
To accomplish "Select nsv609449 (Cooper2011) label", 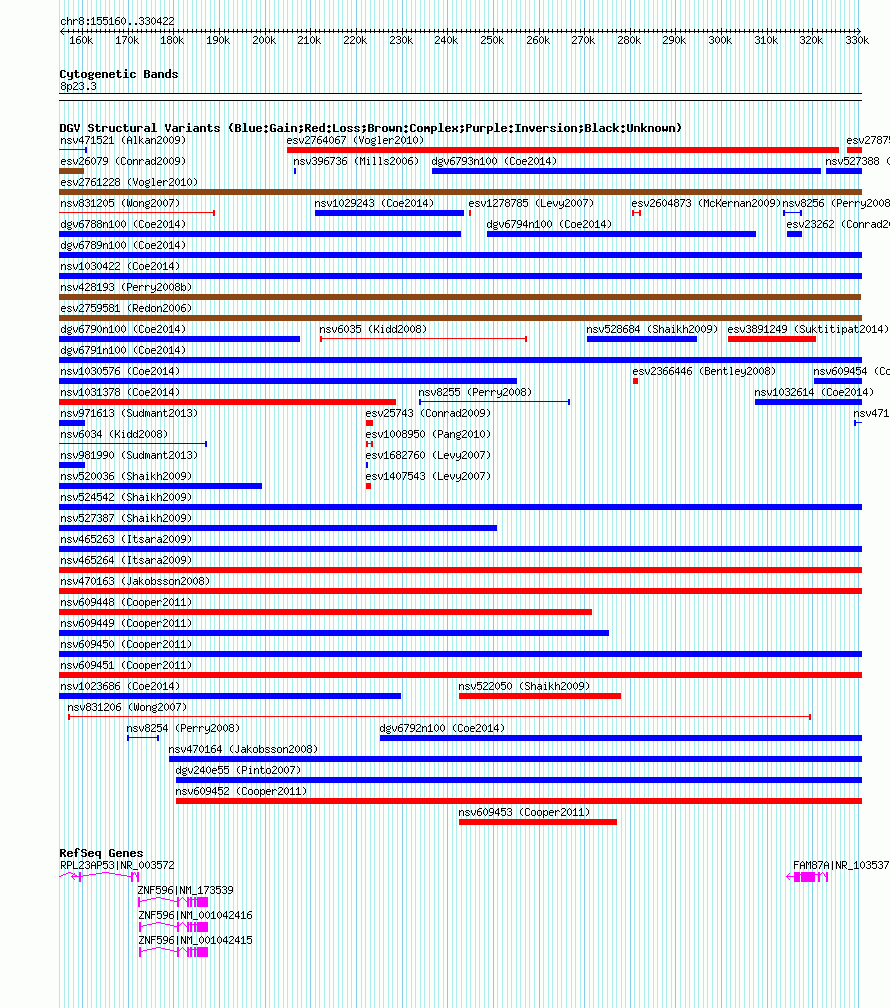I will pos(126,624).
